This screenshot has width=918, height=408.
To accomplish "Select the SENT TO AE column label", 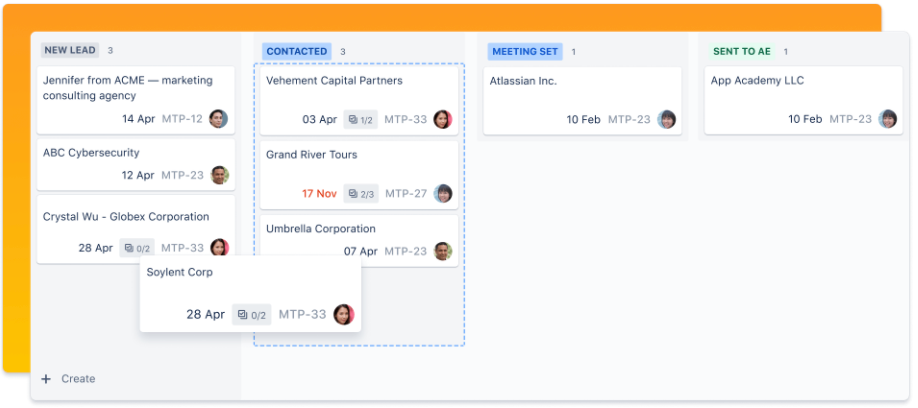I will pos(742,51).
